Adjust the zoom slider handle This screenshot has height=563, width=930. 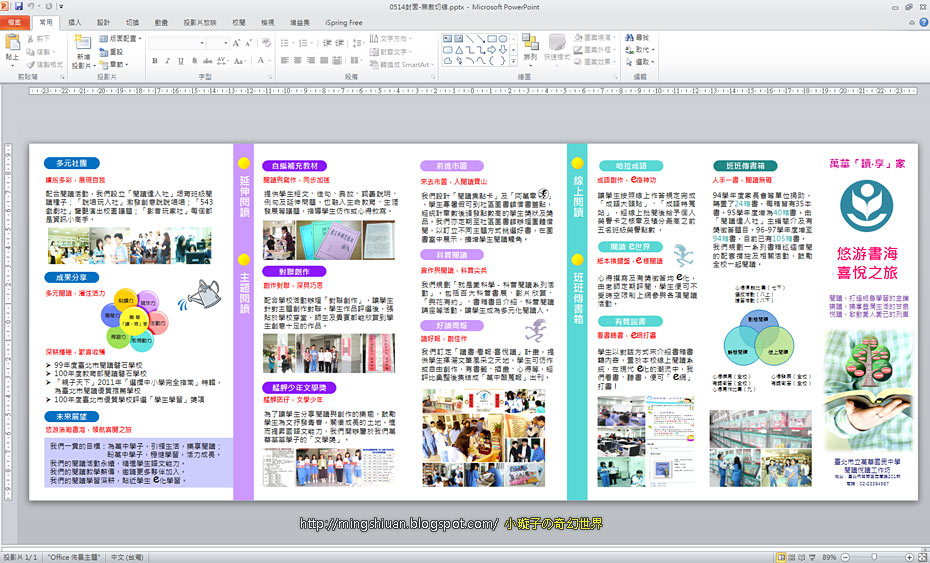(874, 558)
